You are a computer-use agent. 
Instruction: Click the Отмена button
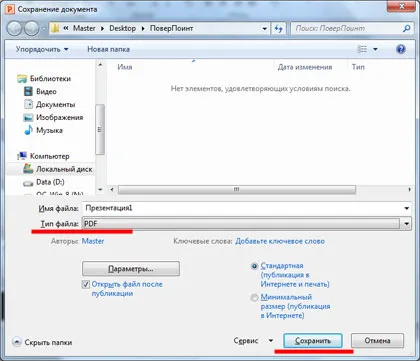[x=377, y=341]
